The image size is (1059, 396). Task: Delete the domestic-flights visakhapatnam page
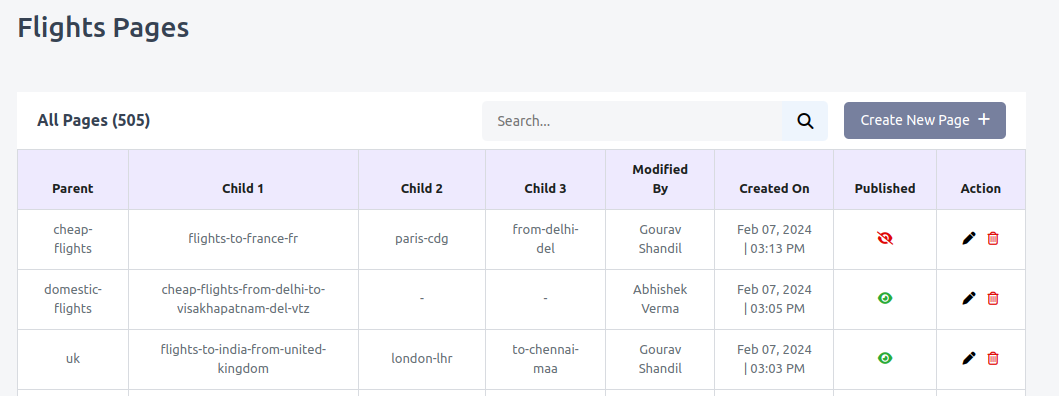(x=993, y=298)
